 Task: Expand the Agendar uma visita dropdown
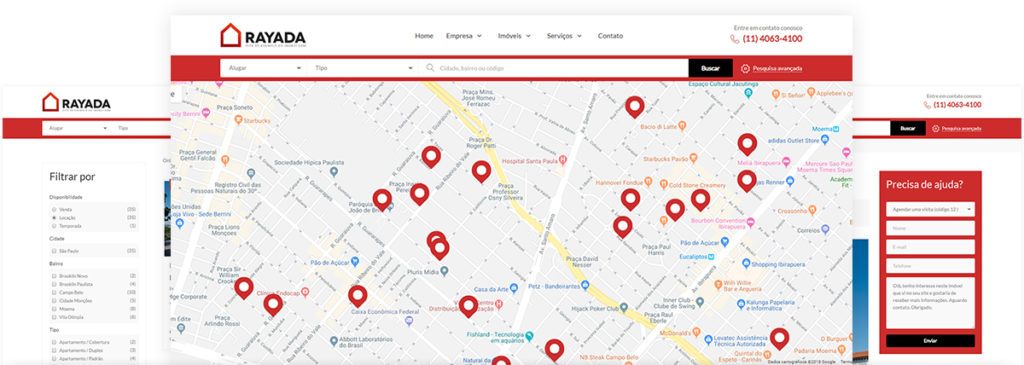tap(930, 209)
